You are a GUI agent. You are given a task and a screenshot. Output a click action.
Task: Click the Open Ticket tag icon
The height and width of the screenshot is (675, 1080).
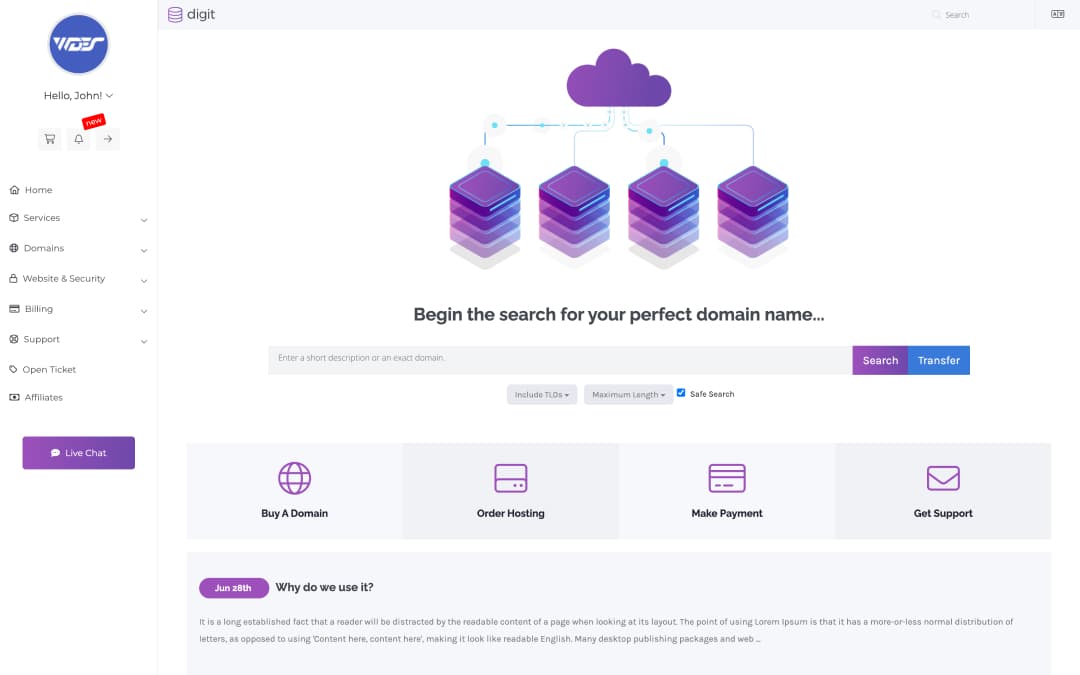click(x=13, y=369)
